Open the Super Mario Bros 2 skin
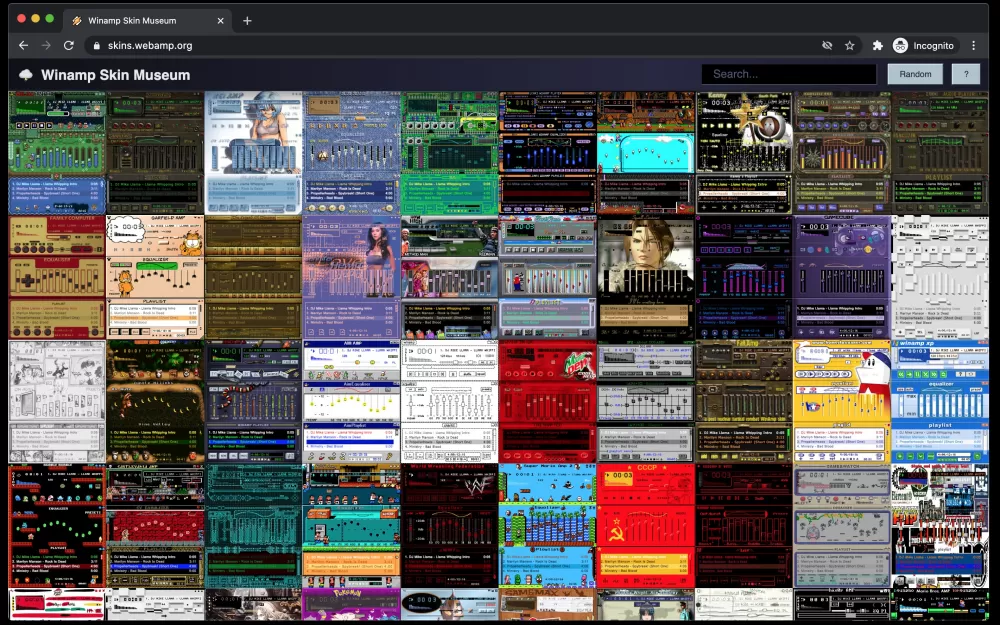Viewport: 1000px width, 625px height. (548, 526)
